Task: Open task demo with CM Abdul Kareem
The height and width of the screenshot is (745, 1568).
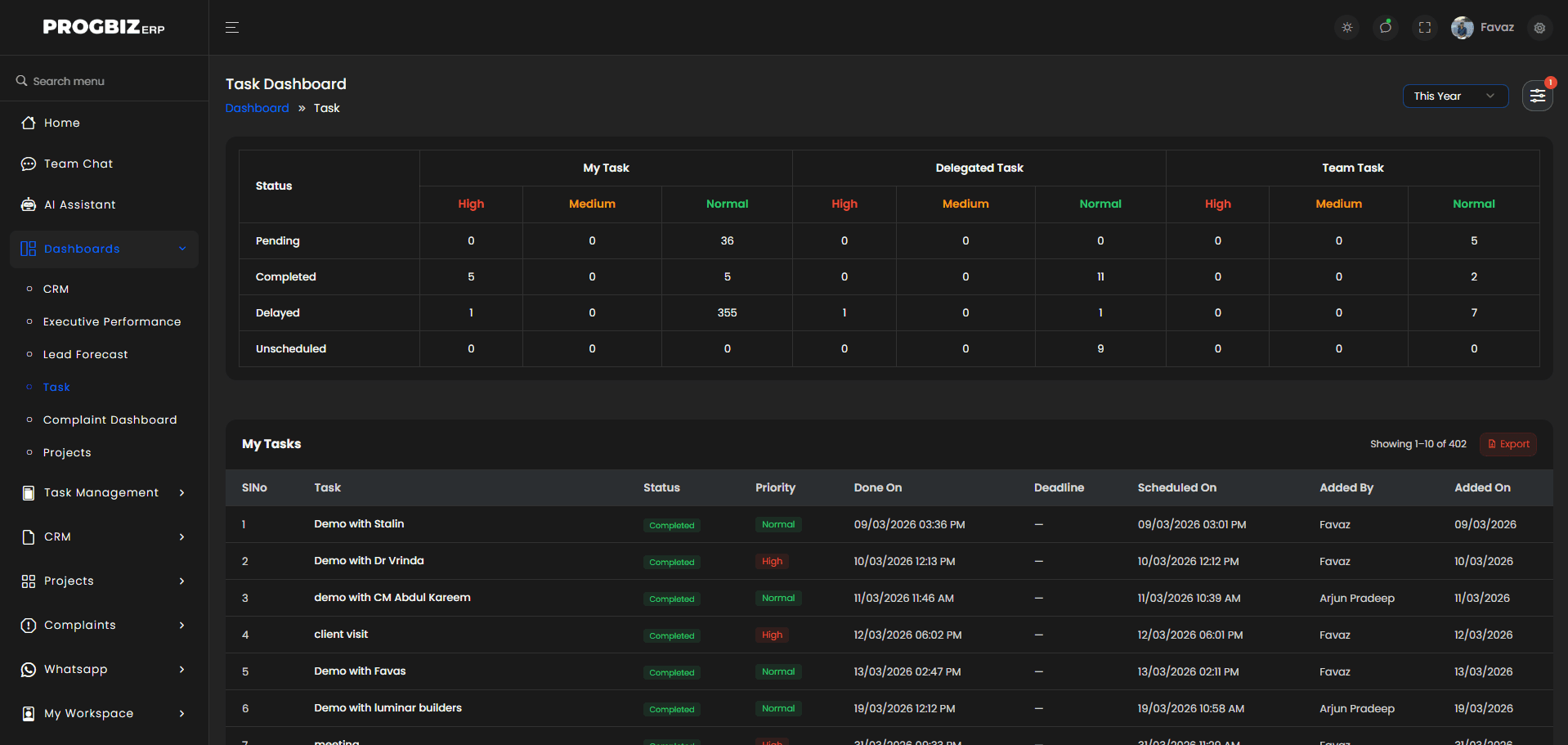Action: pos(392,597)
